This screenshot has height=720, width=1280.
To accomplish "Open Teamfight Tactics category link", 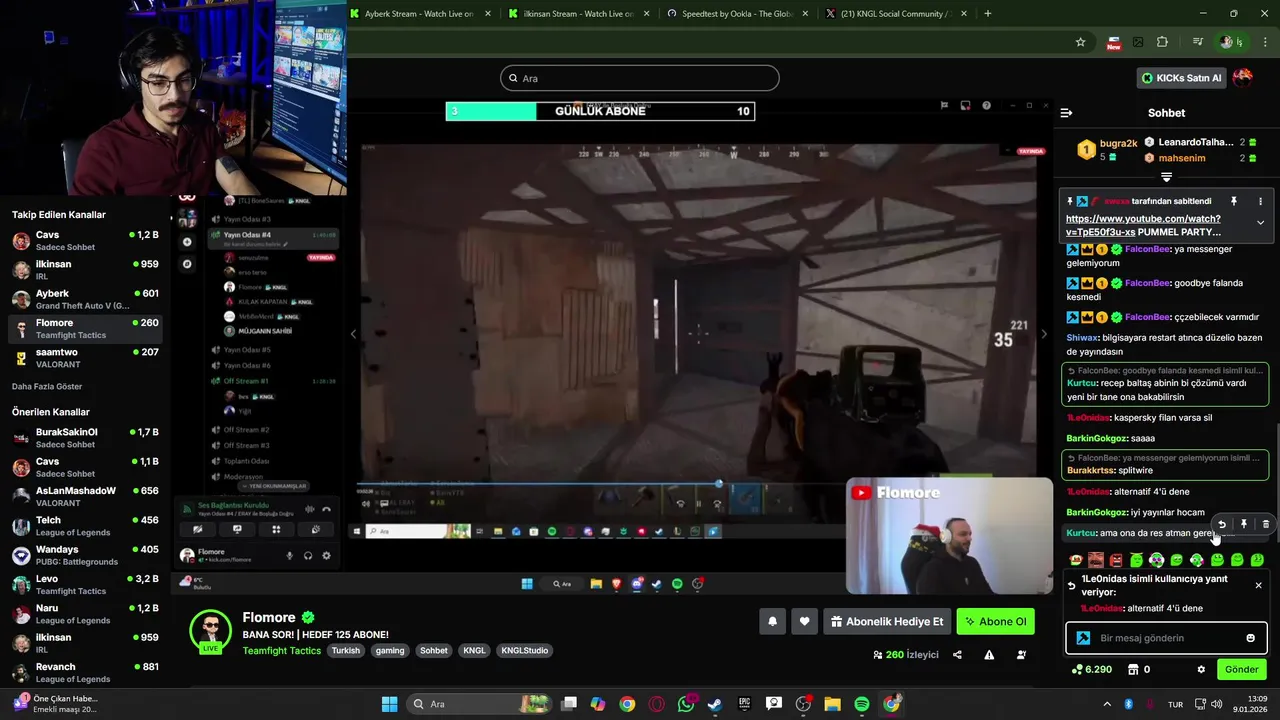I will tap(281, 650).
